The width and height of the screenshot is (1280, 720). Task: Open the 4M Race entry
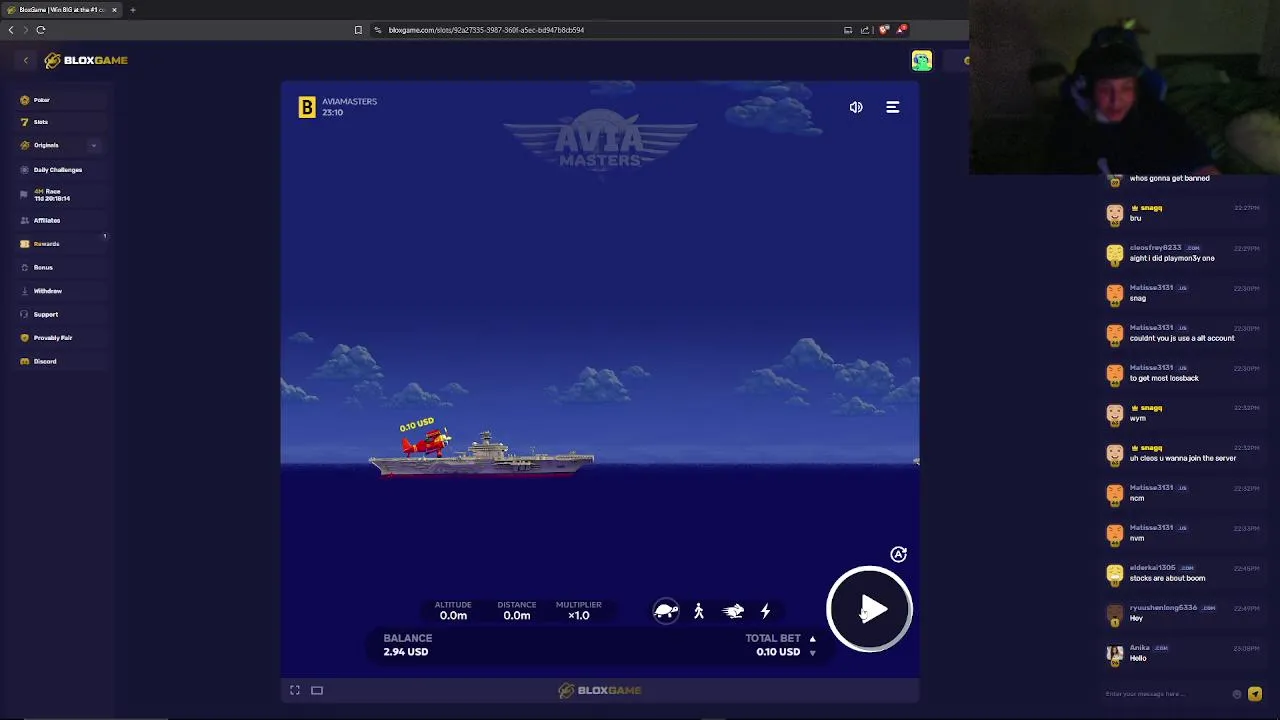click(60, 195)
